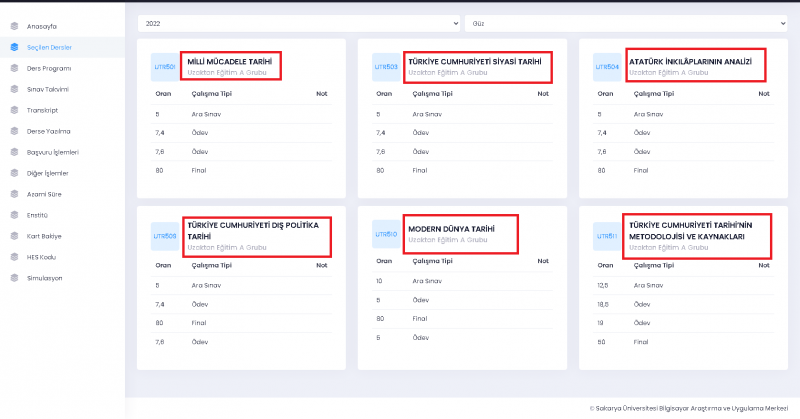This screenshot has width=800, height=419.
Task: Go to Diğer İşlemler menu item
Action: (47, 173)
